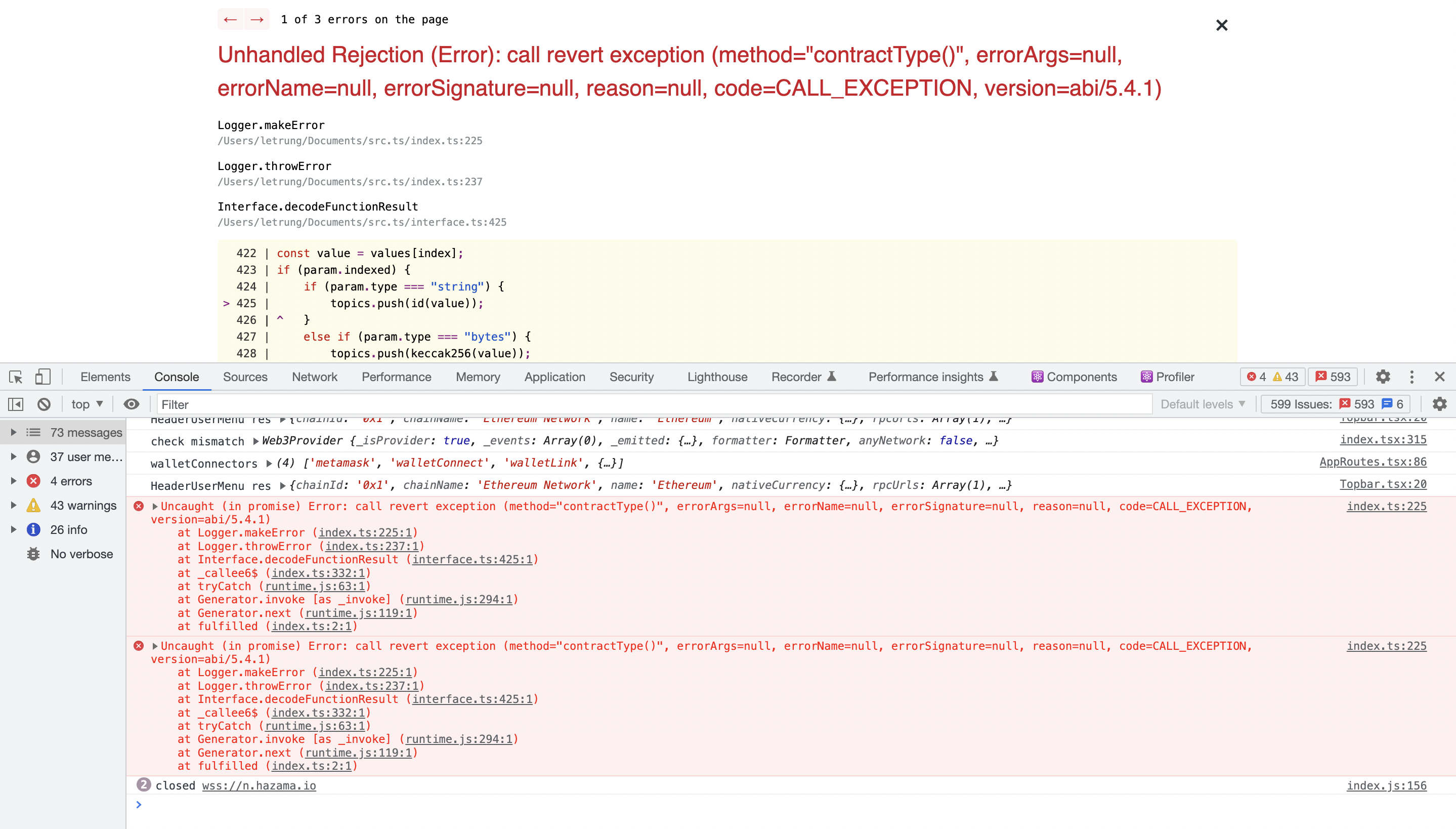Click the wss://n.hazama.io link
Viewport: 1456px width, 829px height.
[x=259, y=785]
